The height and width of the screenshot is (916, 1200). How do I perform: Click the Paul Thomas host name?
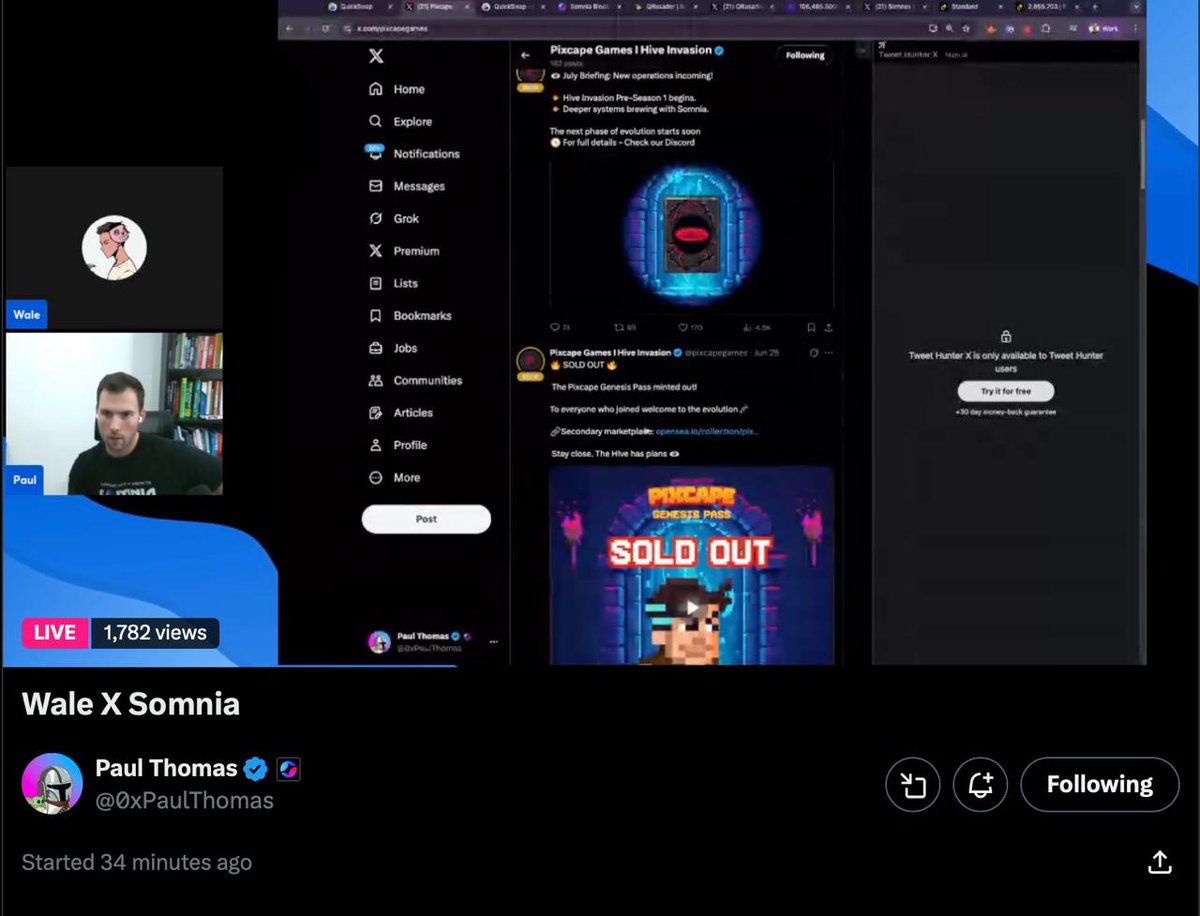pyautogui.click(x=166, y=768)
